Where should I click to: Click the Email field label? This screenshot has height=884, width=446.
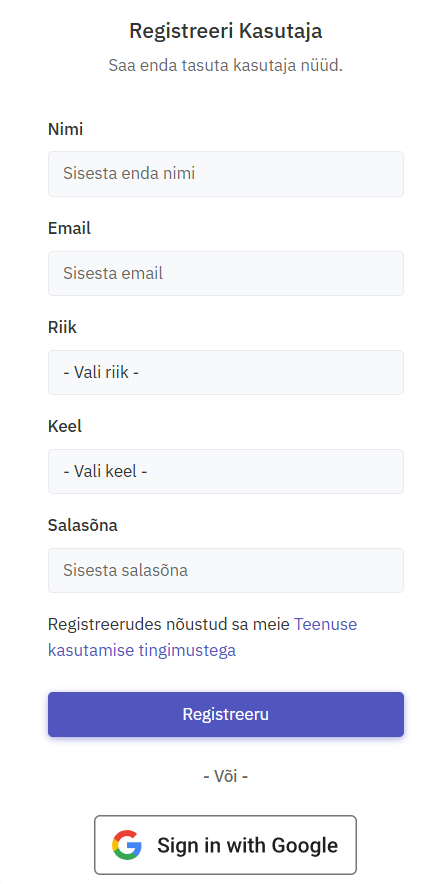(x=69, y=228)
